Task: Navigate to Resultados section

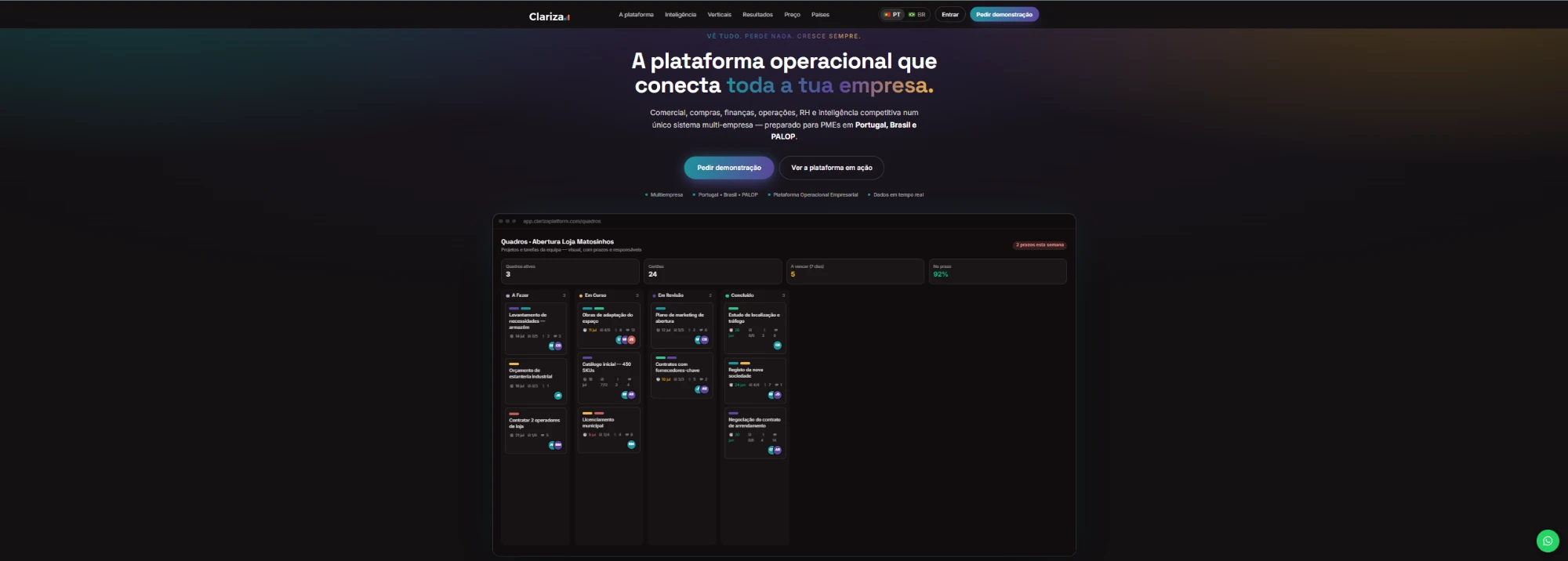Action: point(757,15)
